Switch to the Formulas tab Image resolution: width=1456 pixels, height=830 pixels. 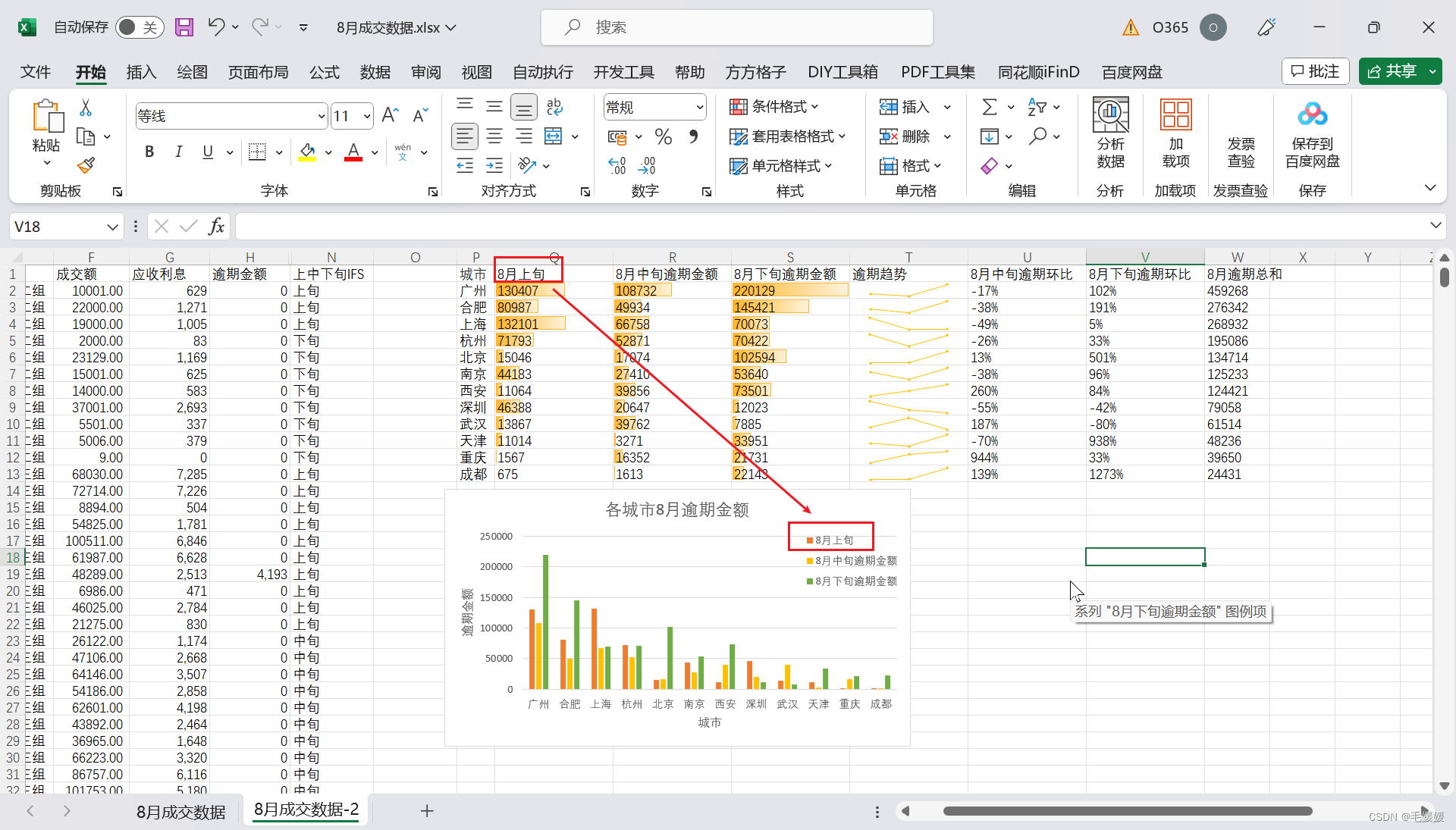click(324, 72)
